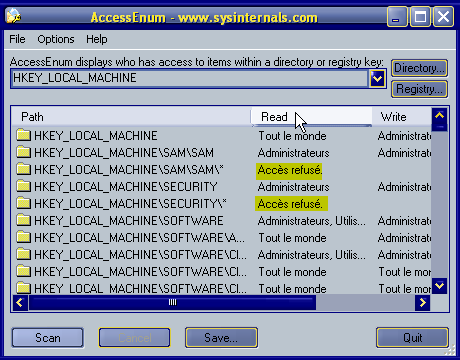Open the Options menu
This screenshot has height=360, width=460.
[56, 39]
